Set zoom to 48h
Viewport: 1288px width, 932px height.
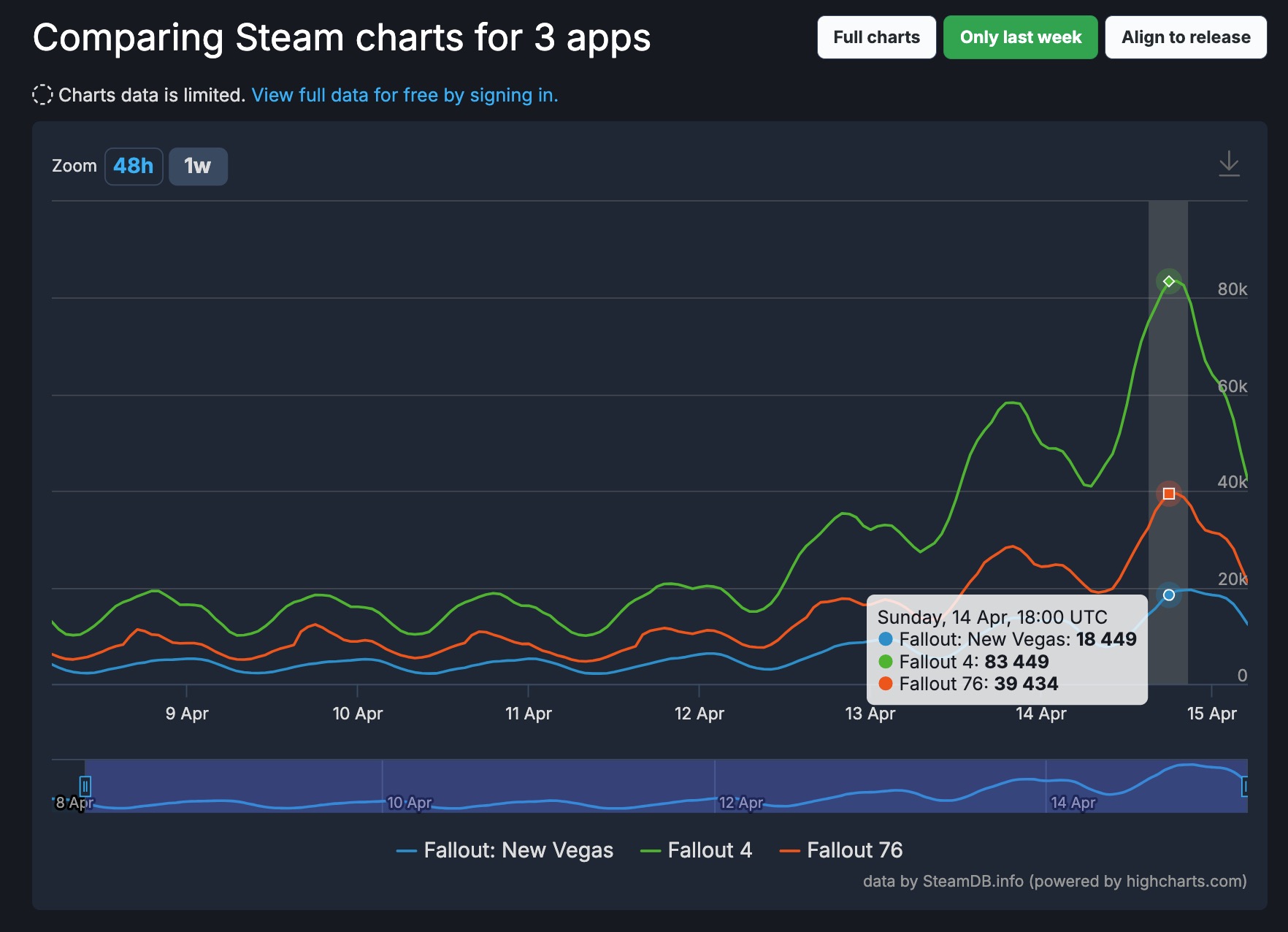(x=134, y=167)
